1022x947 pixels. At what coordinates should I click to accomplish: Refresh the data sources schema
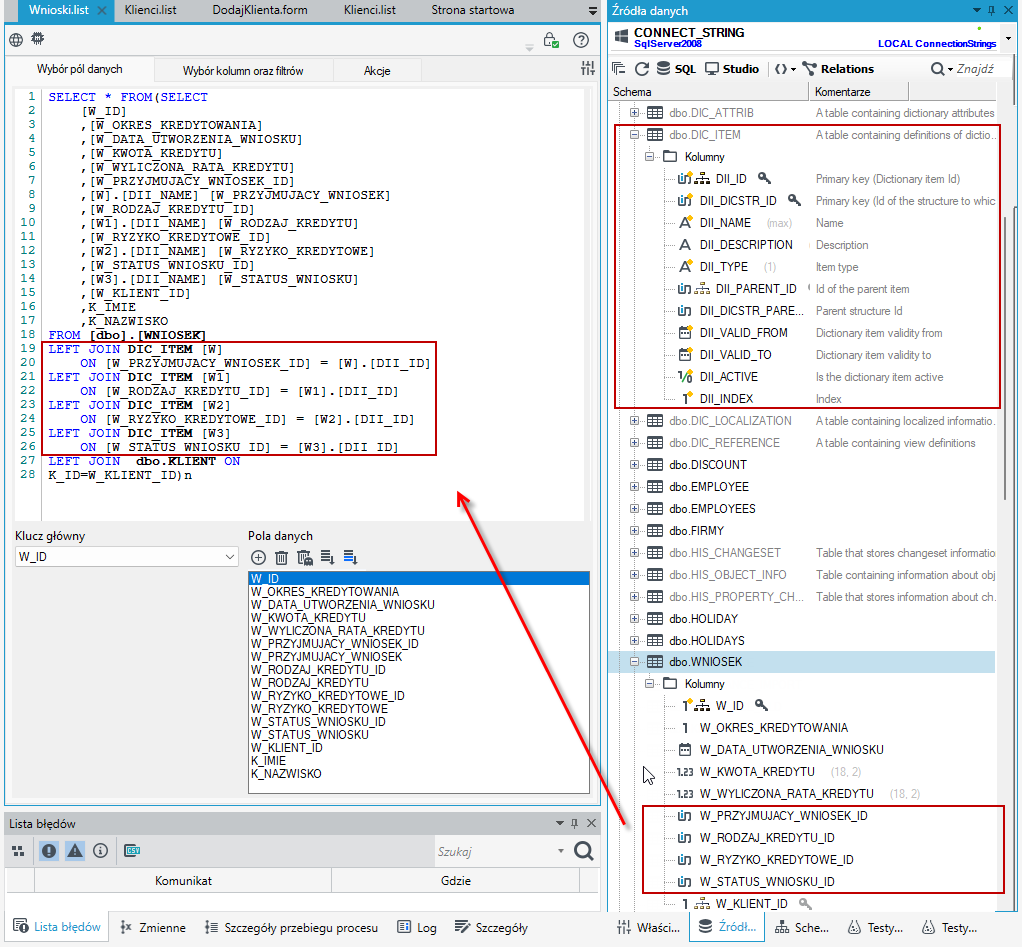642,69
